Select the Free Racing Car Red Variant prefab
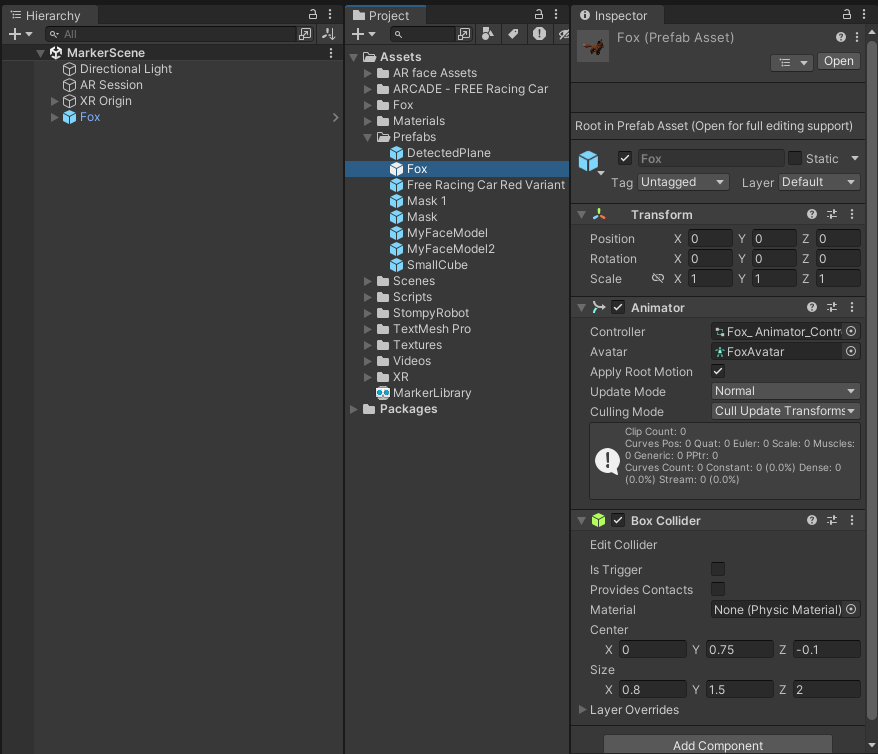This screenshot has height=754, width=878. click(x=478, y=185)
